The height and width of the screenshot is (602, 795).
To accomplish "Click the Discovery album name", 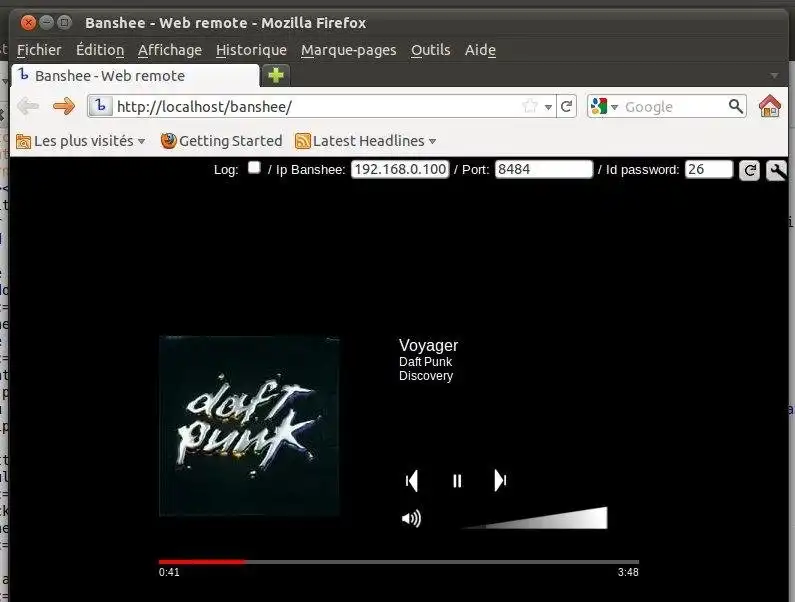I will [426, 376].
